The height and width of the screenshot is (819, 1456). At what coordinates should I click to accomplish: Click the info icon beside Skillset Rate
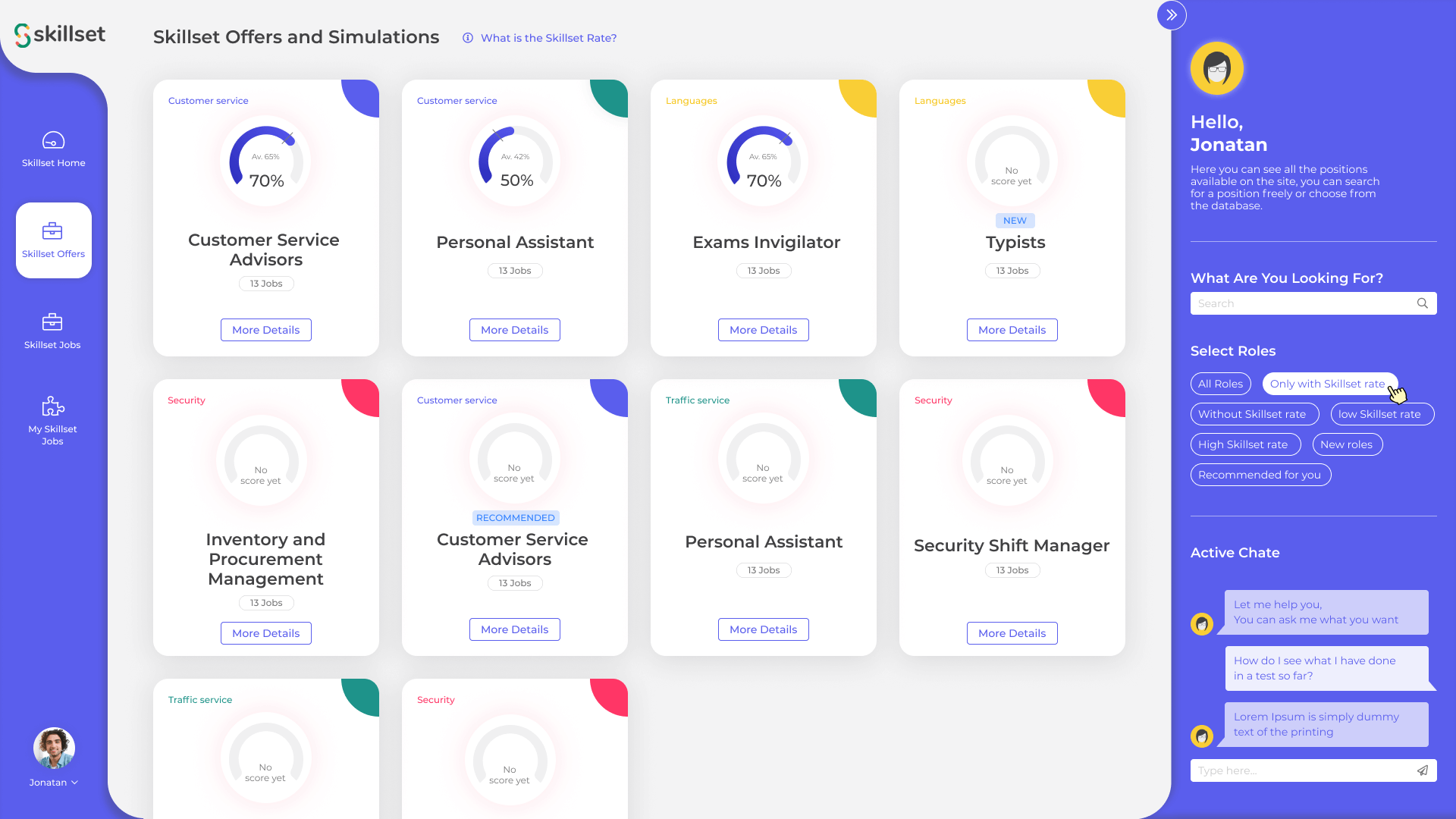pos(468,38)
